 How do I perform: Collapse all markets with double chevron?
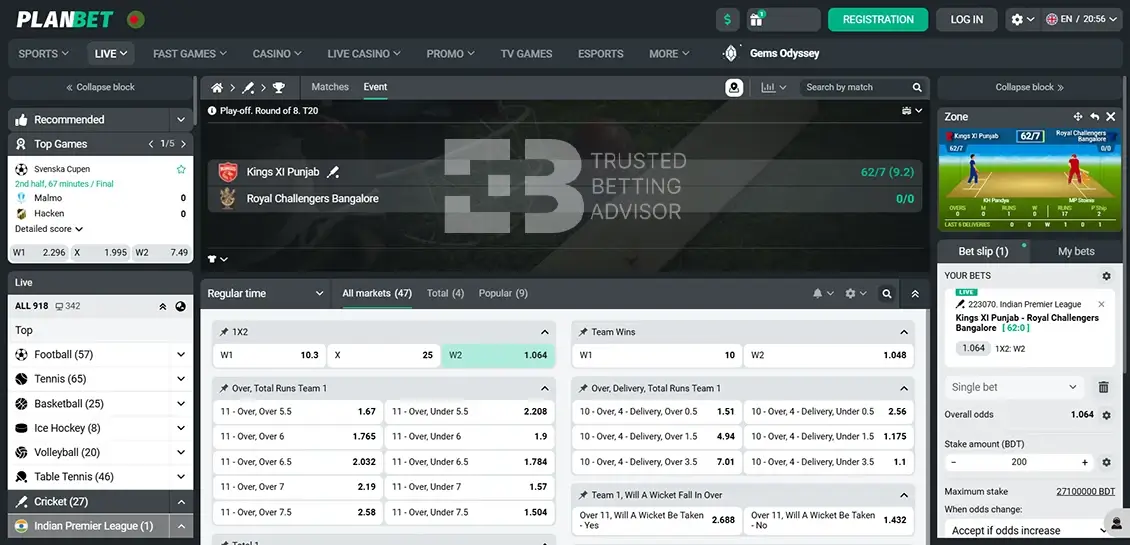915,293
